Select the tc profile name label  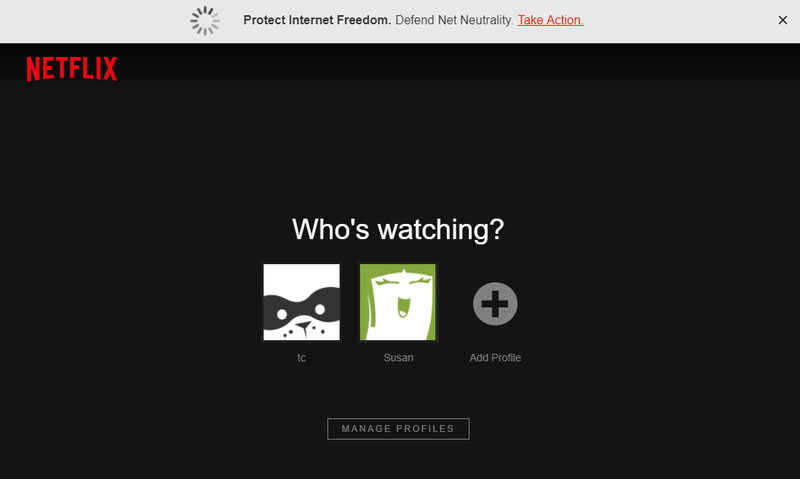(302, 358)
